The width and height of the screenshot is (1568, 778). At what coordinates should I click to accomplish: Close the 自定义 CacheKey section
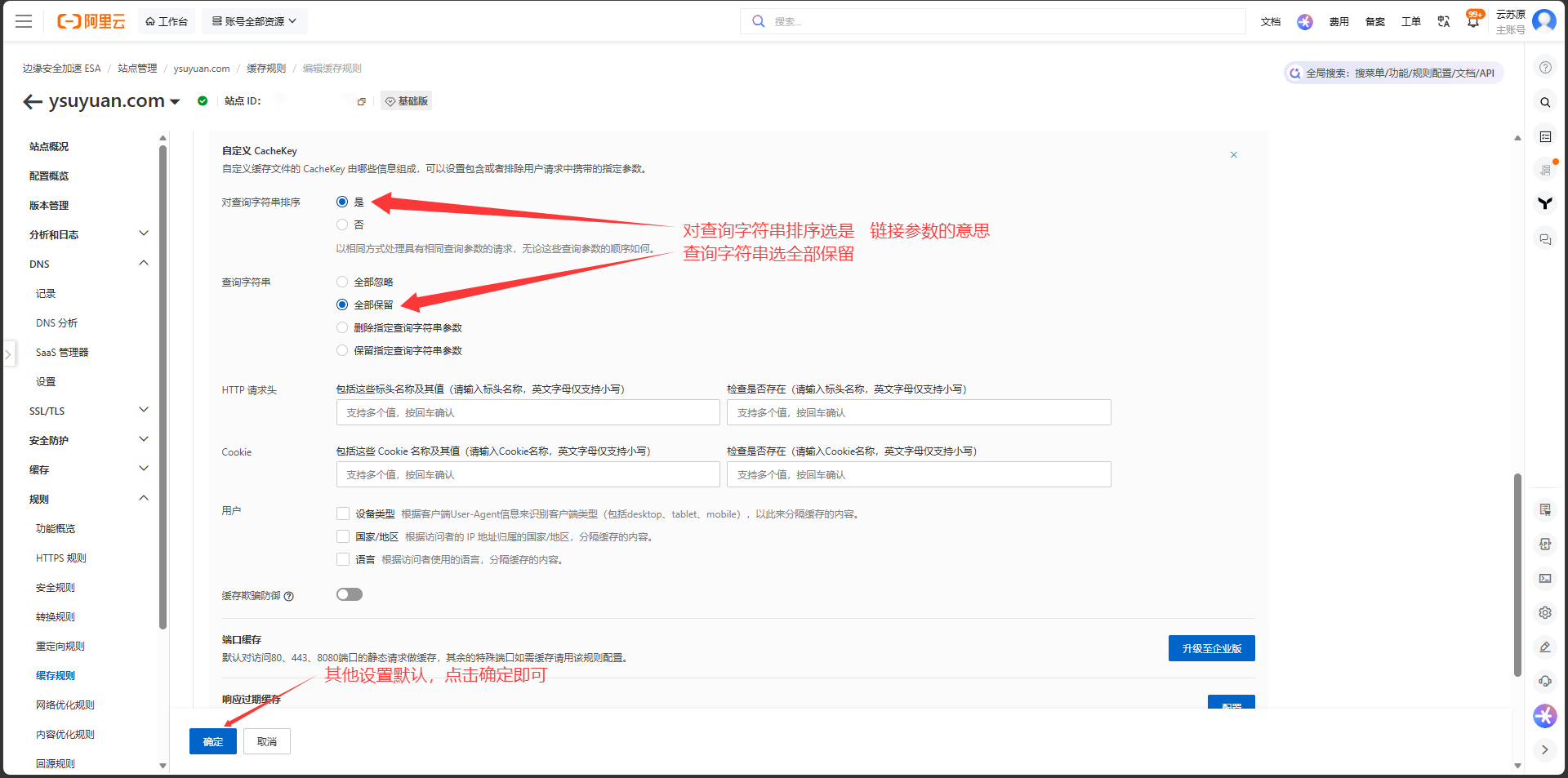[1234, 154]
